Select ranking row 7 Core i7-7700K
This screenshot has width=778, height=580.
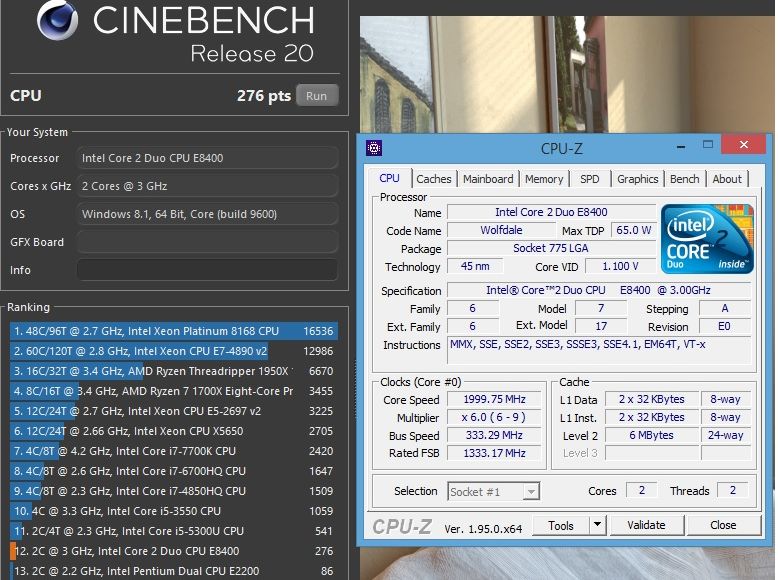(174, 451)
